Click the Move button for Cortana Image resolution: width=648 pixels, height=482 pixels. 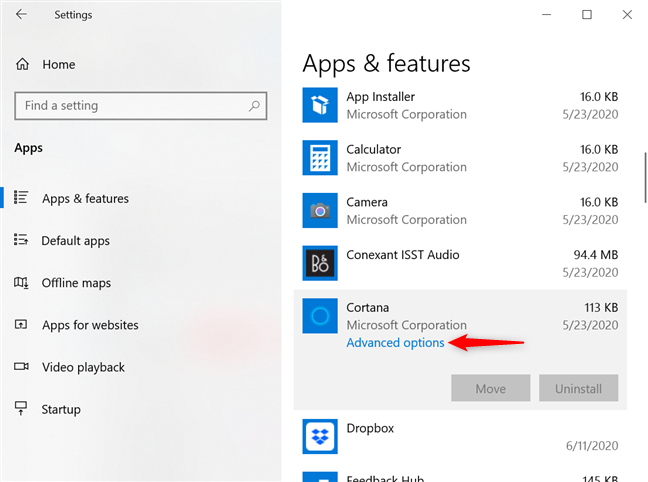491,388
